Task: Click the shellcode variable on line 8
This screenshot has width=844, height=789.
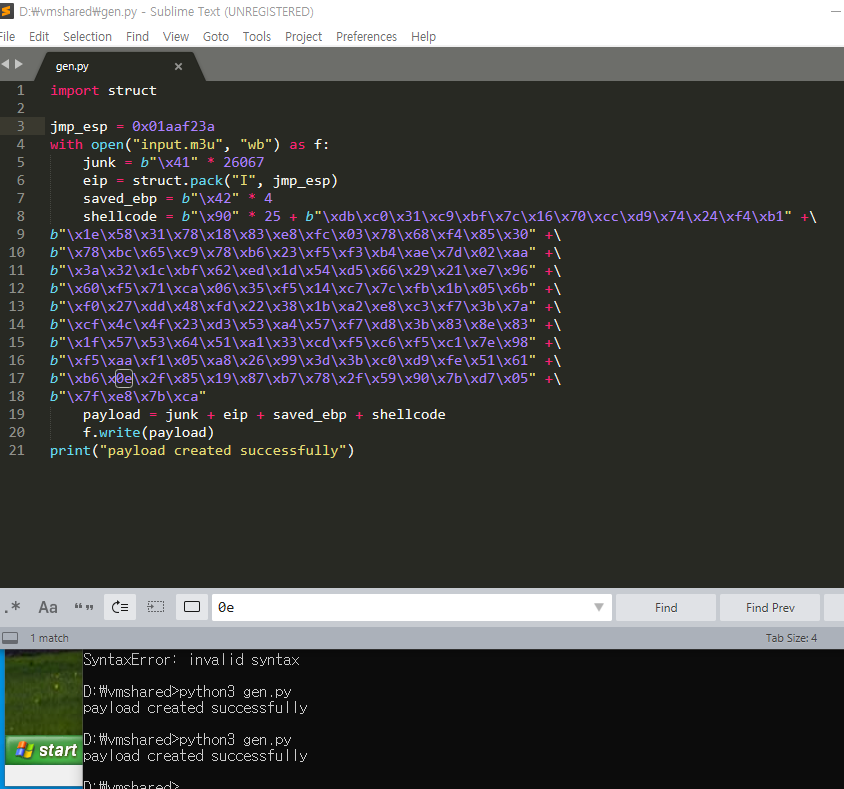Action: 120,217
